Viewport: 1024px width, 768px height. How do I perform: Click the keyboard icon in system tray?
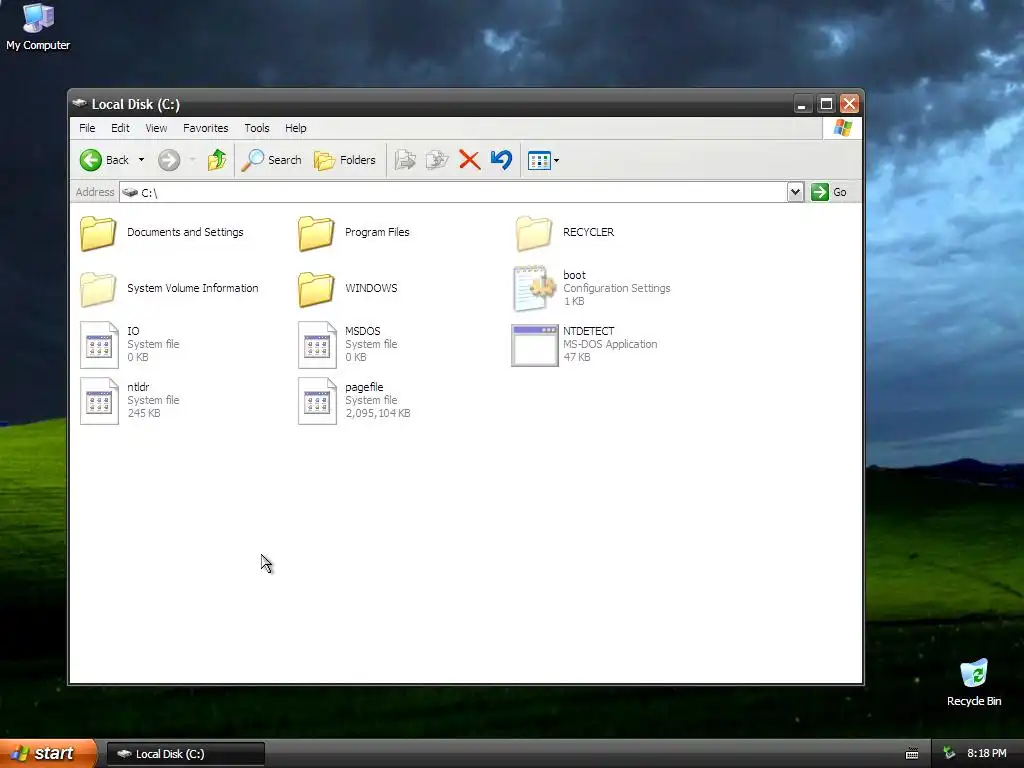point(912,754)
